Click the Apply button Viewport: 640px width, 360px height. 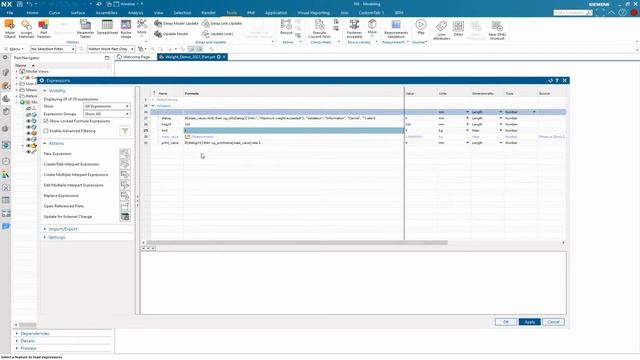click(x=530, y=322)
